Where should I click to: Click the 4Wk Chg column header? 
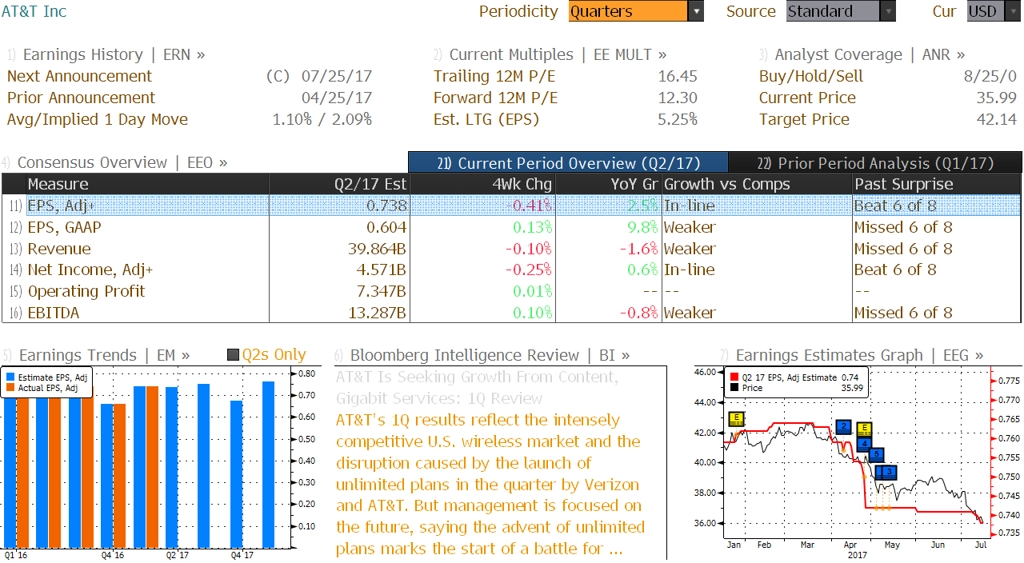tap(483, 184)
